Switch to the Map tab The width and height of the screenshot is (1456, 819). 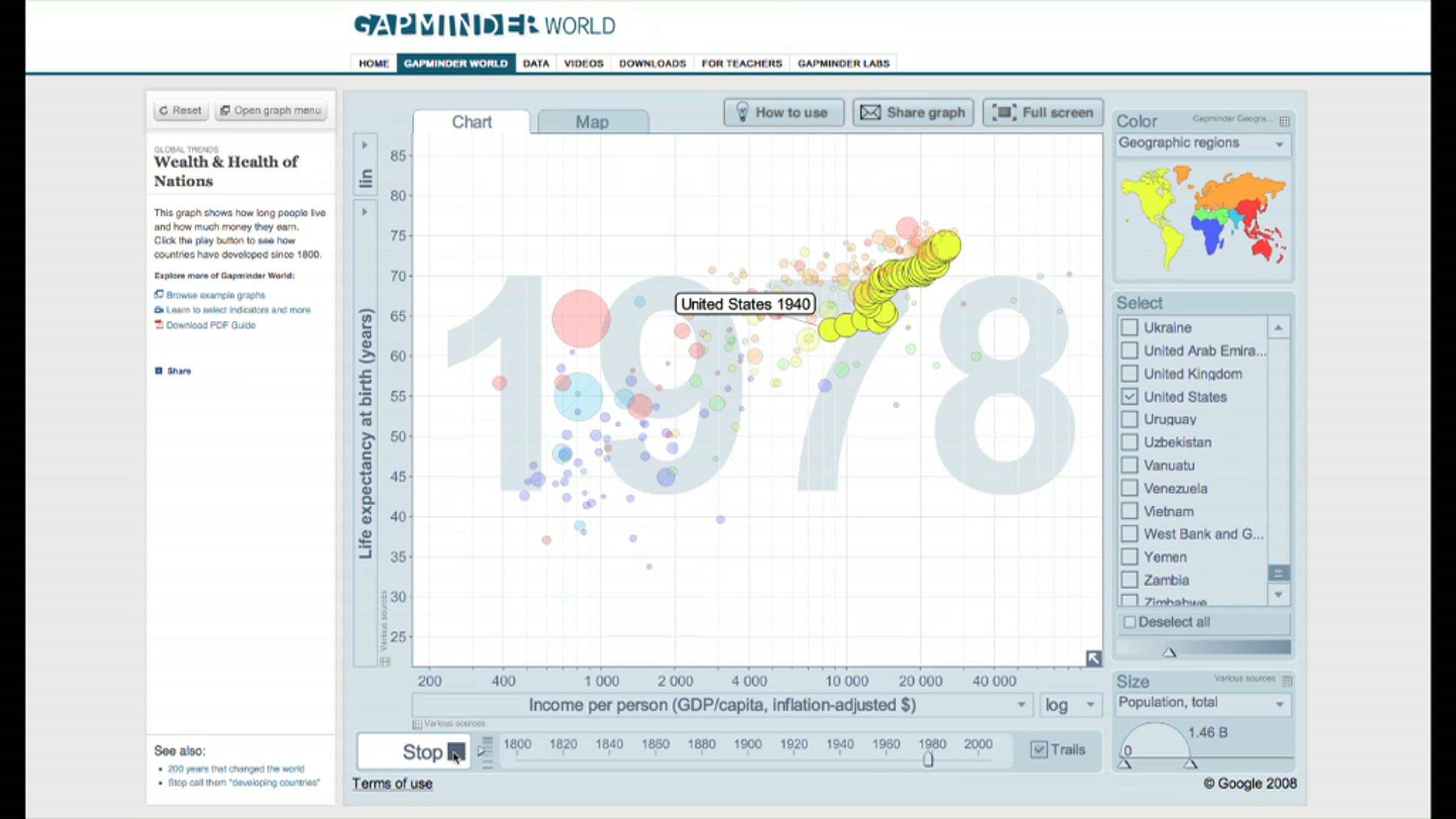592,122
